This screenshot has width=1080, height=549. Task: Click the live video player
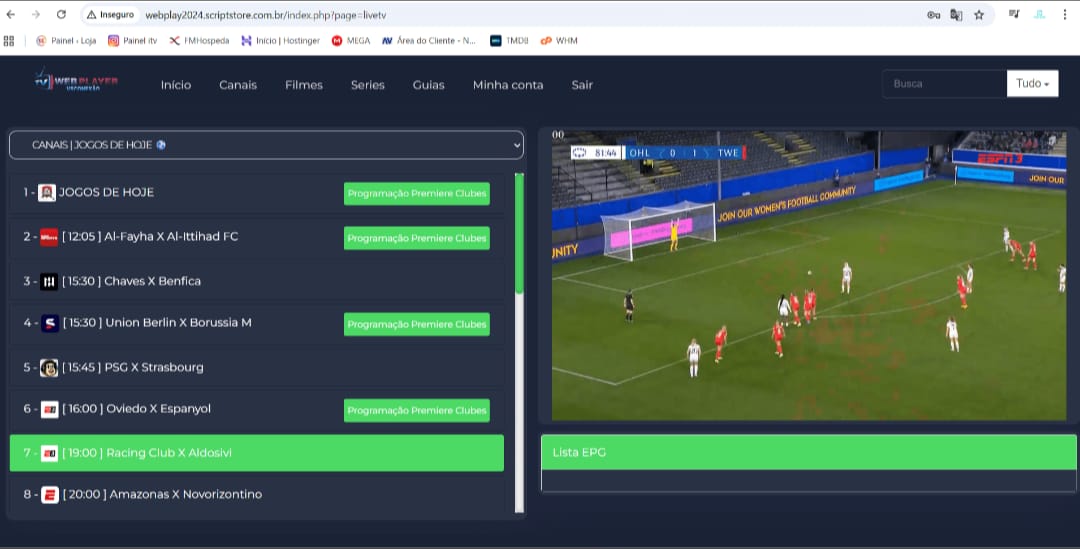tap(808, 275)
